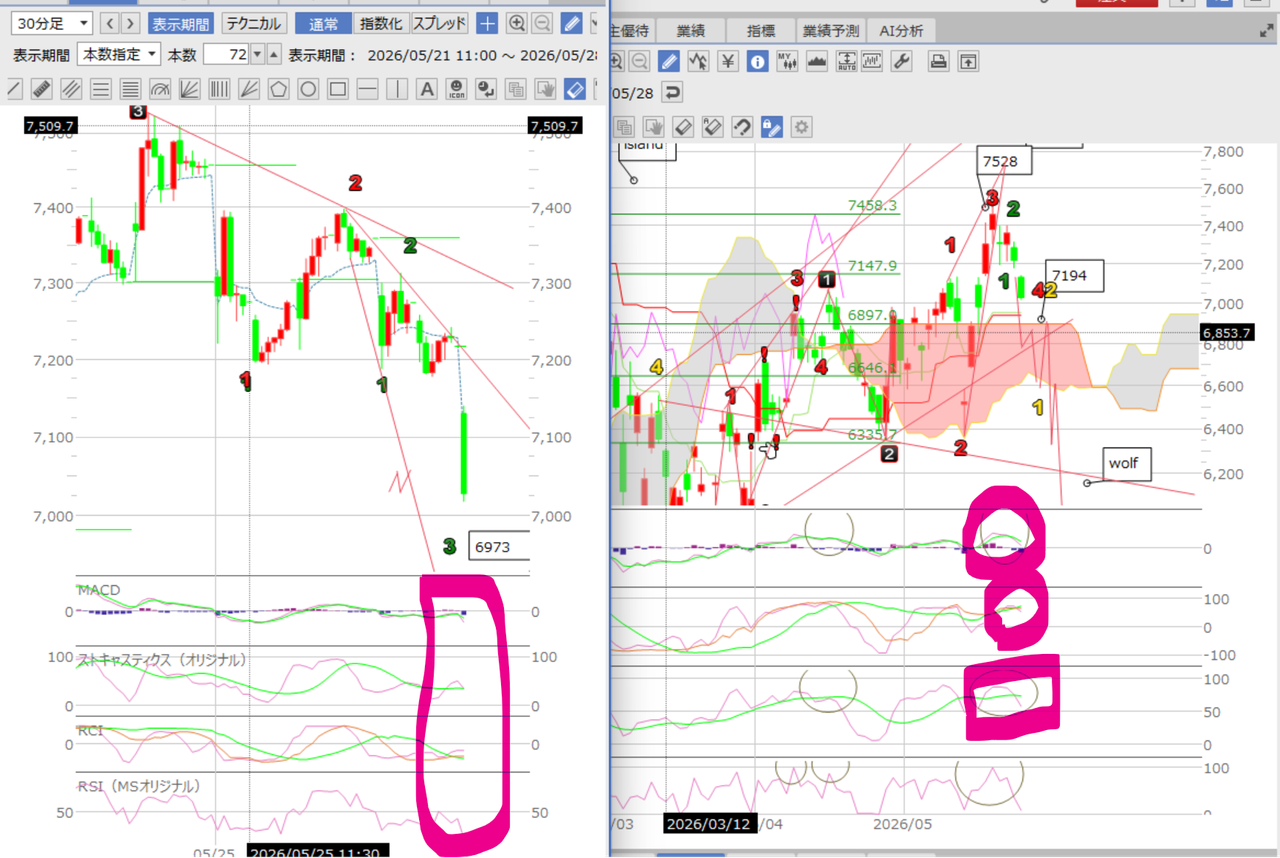The height and width of the screenshot is (858, 1280).
Task: Click the MACD indicator label
Action: (x=99, y=590)
